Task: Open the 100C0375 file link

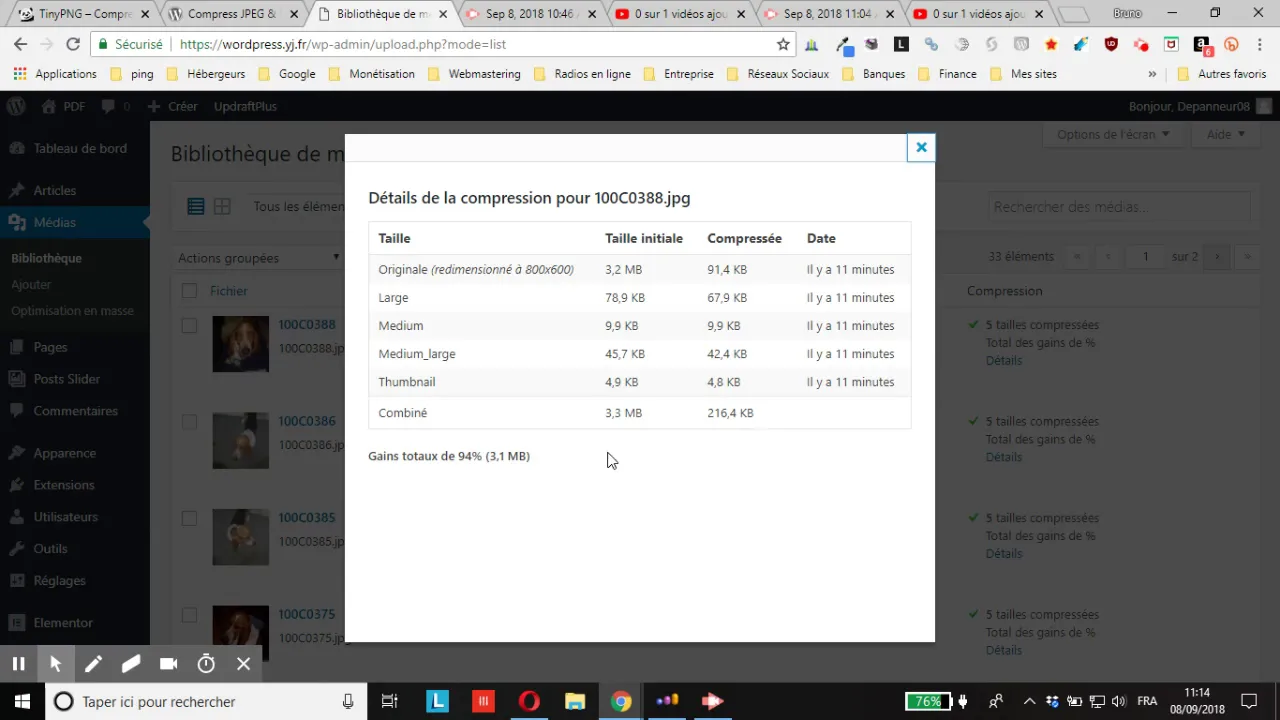Action: 307,614
